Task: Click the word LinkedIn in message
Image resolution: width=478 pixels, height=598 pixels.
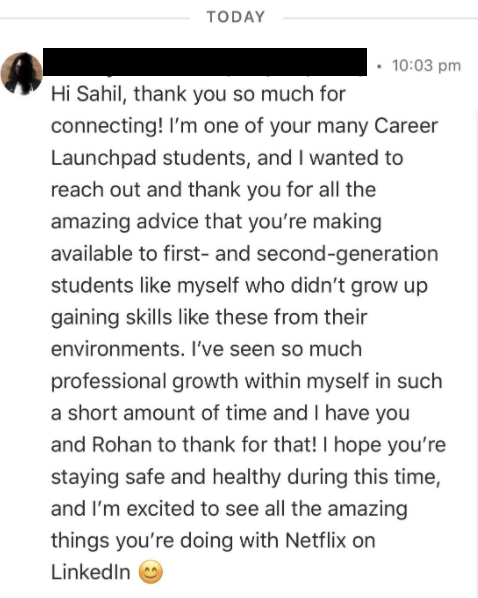Action: (91, 572)
